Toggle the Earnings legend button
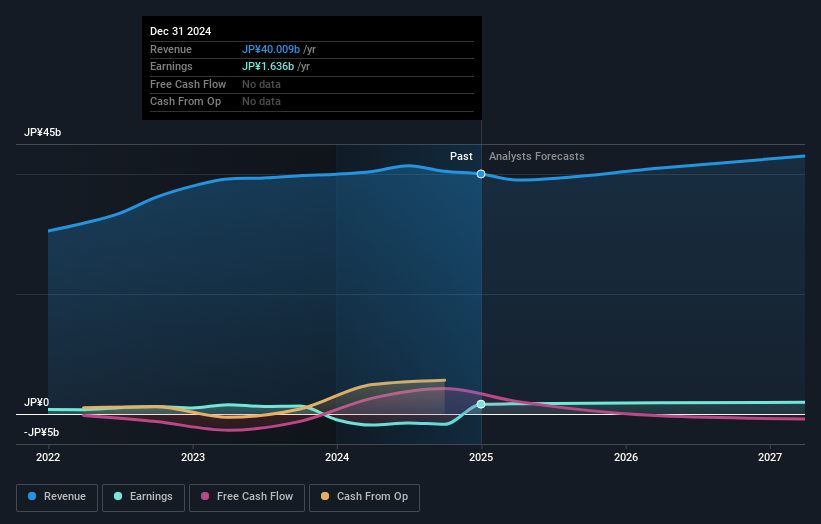The height and width of the screenshot is (524, 821). 143,497
